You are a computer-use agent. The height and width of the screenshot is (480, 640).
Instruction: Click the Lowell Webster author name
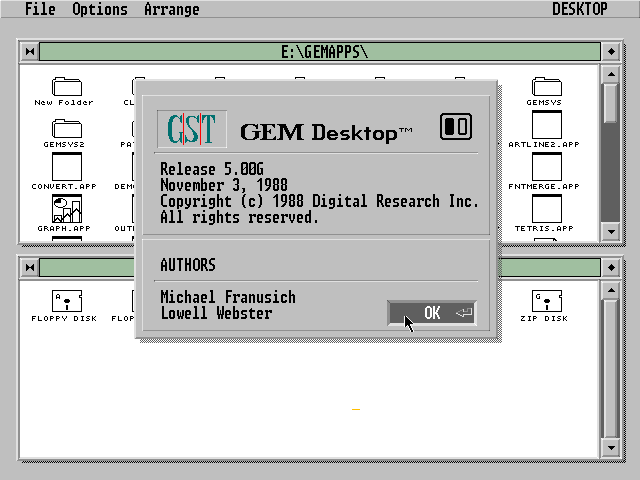point(216,313)
